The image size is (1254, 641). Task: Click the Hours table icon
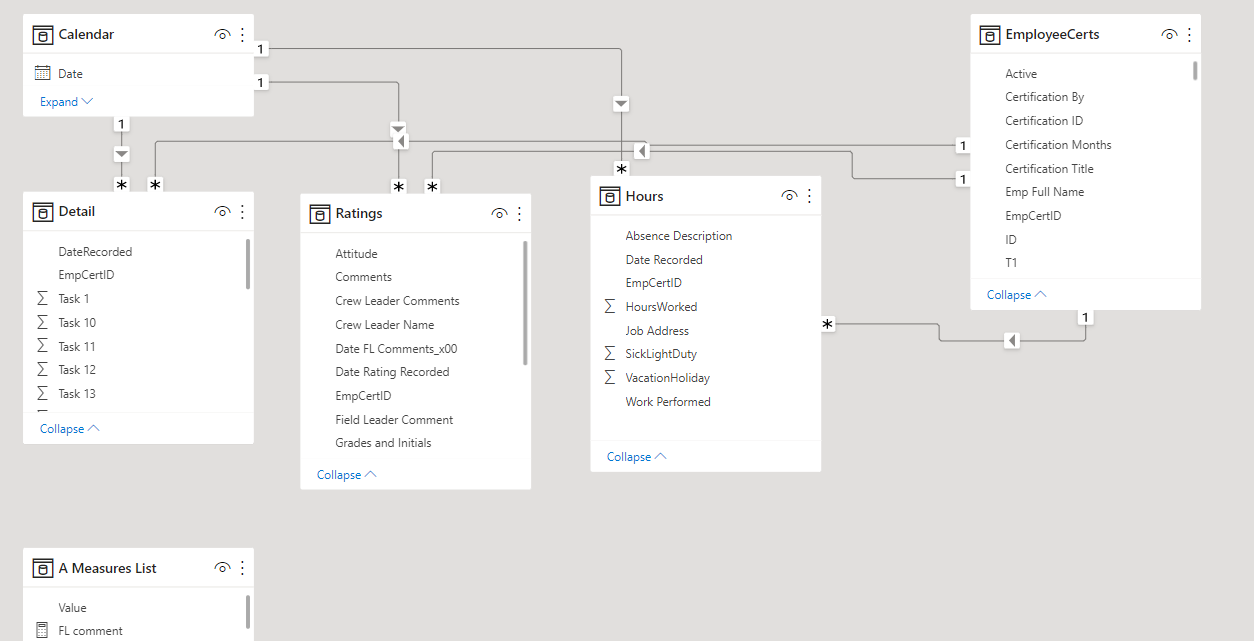pos(610,197)
